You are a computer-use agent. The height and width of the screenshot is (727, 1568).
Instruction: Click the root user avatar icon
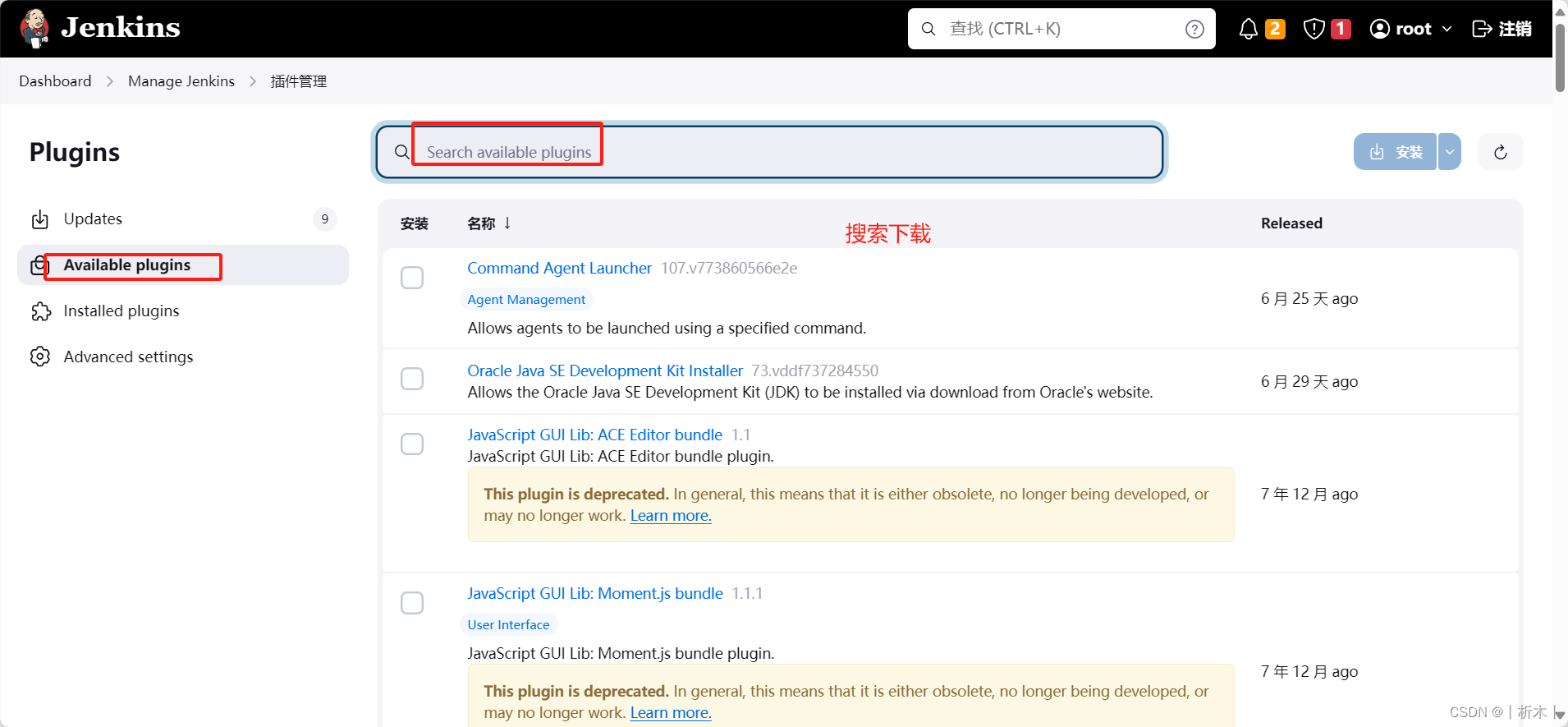(x=1380, y=29)
